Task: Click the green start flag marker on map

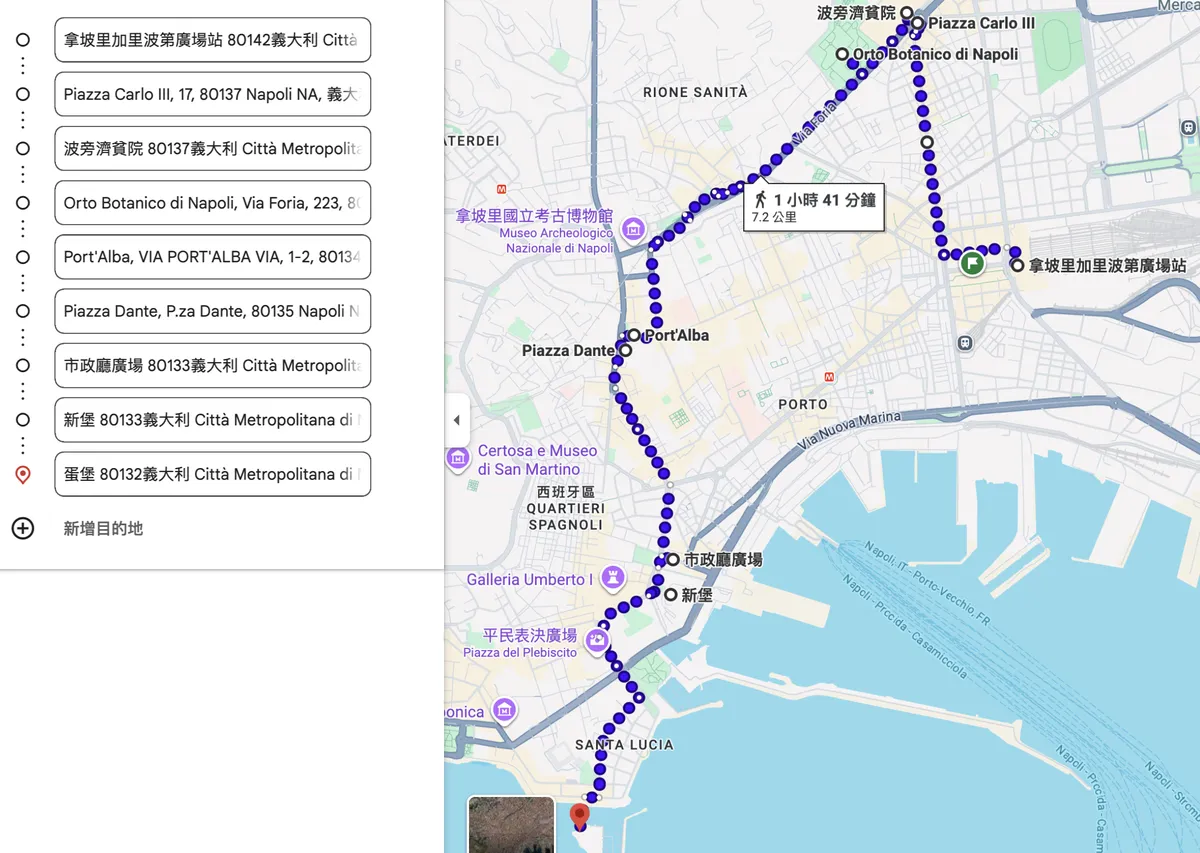Action: pyautogui.click(x=972, y=264)
